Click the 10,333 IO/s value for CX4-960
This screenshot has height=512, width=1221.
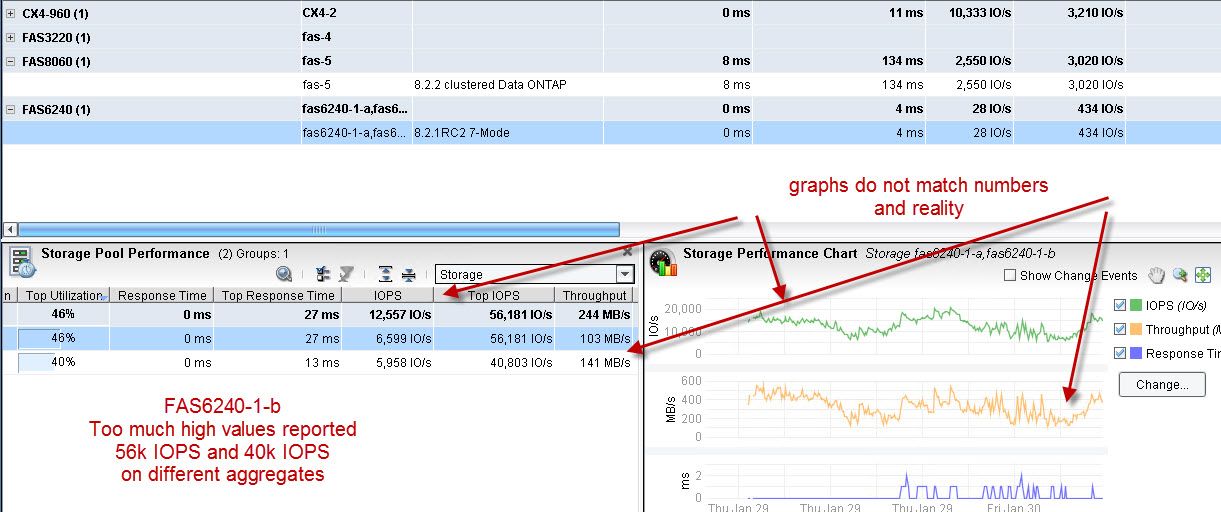980,13
